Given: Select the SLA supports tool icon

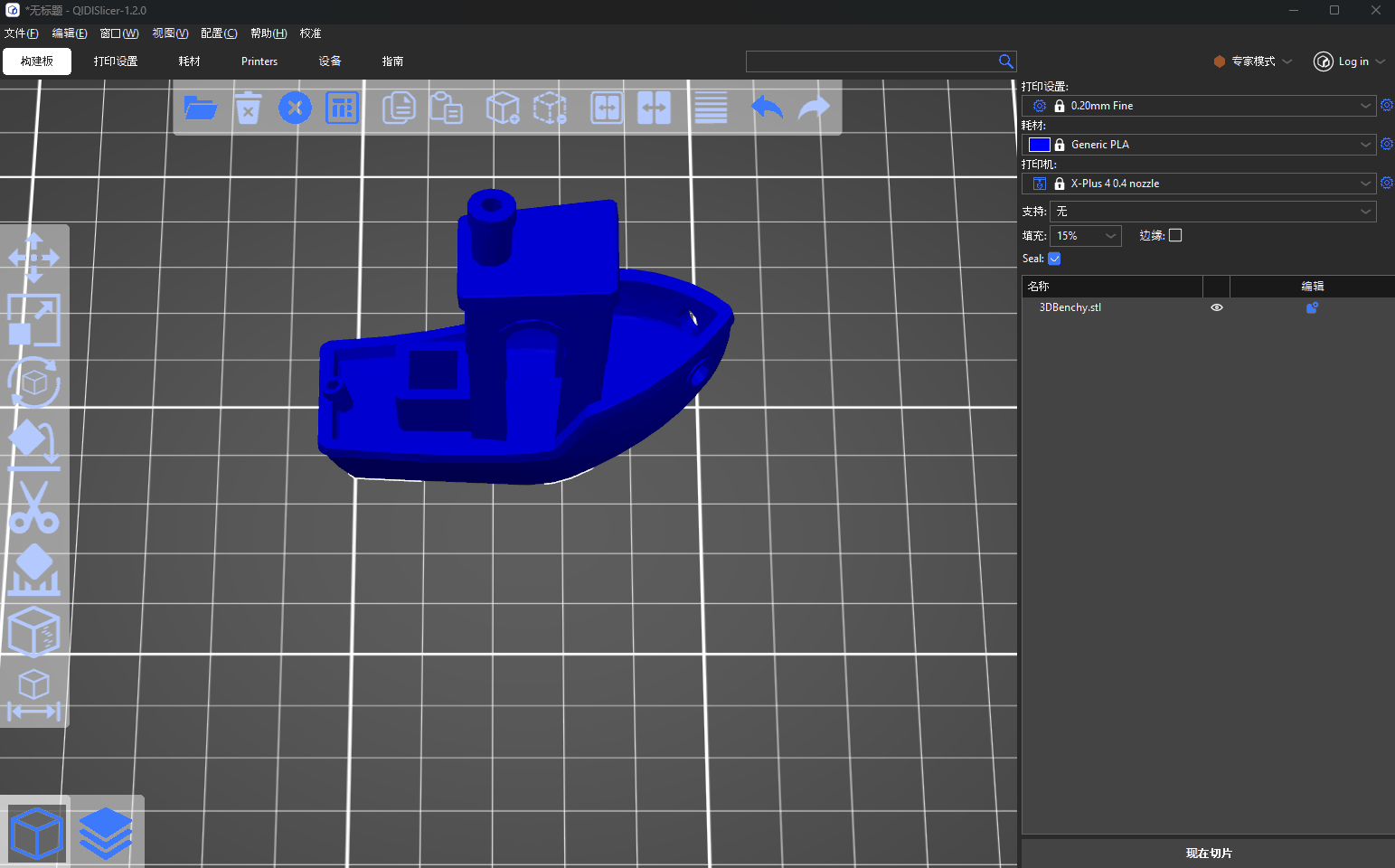Looking at the screenshot, I should [33, 570].
